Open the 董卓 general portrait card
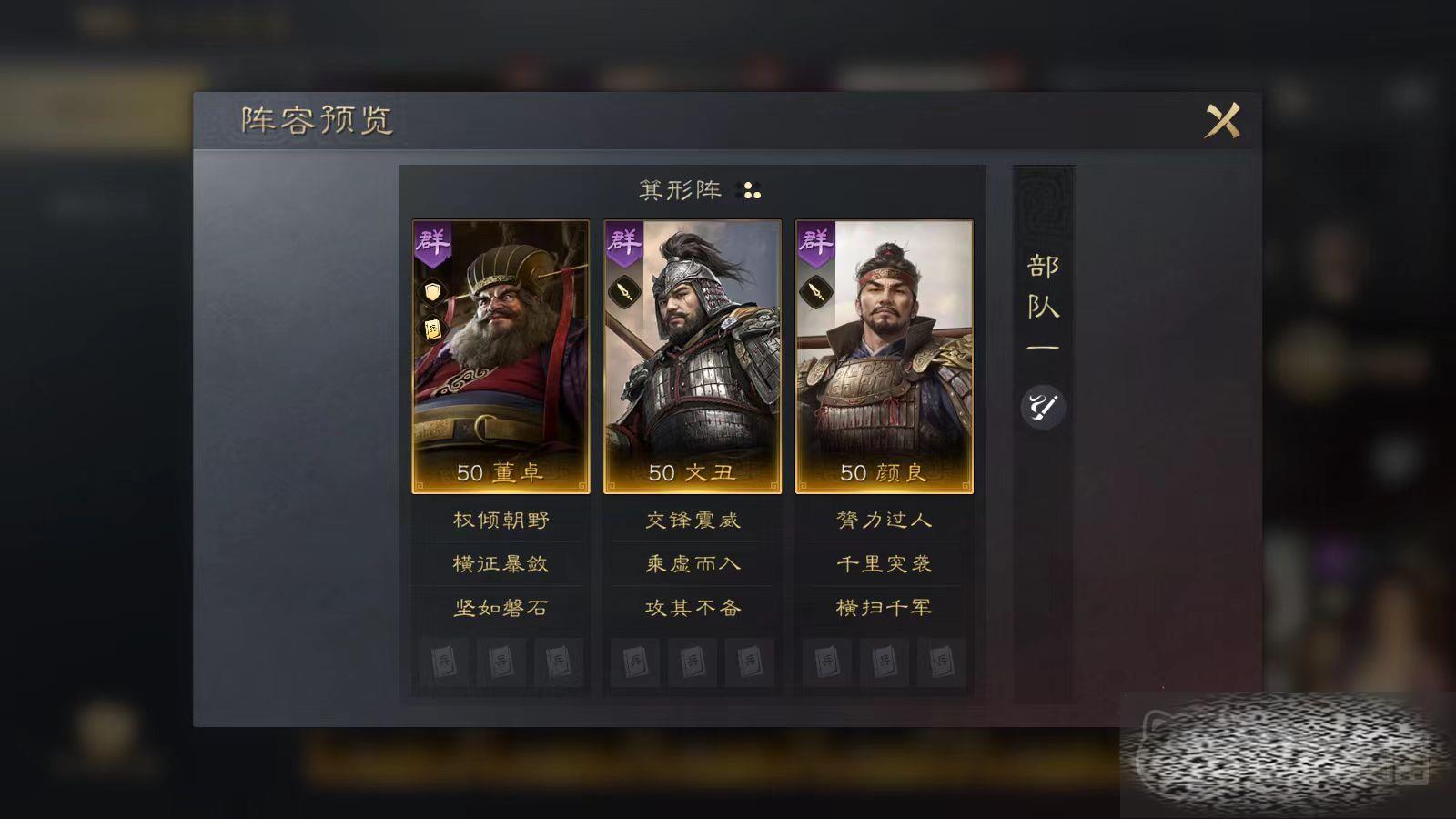This screenshot has width=1456, height=819. click(x=501, y=357)
